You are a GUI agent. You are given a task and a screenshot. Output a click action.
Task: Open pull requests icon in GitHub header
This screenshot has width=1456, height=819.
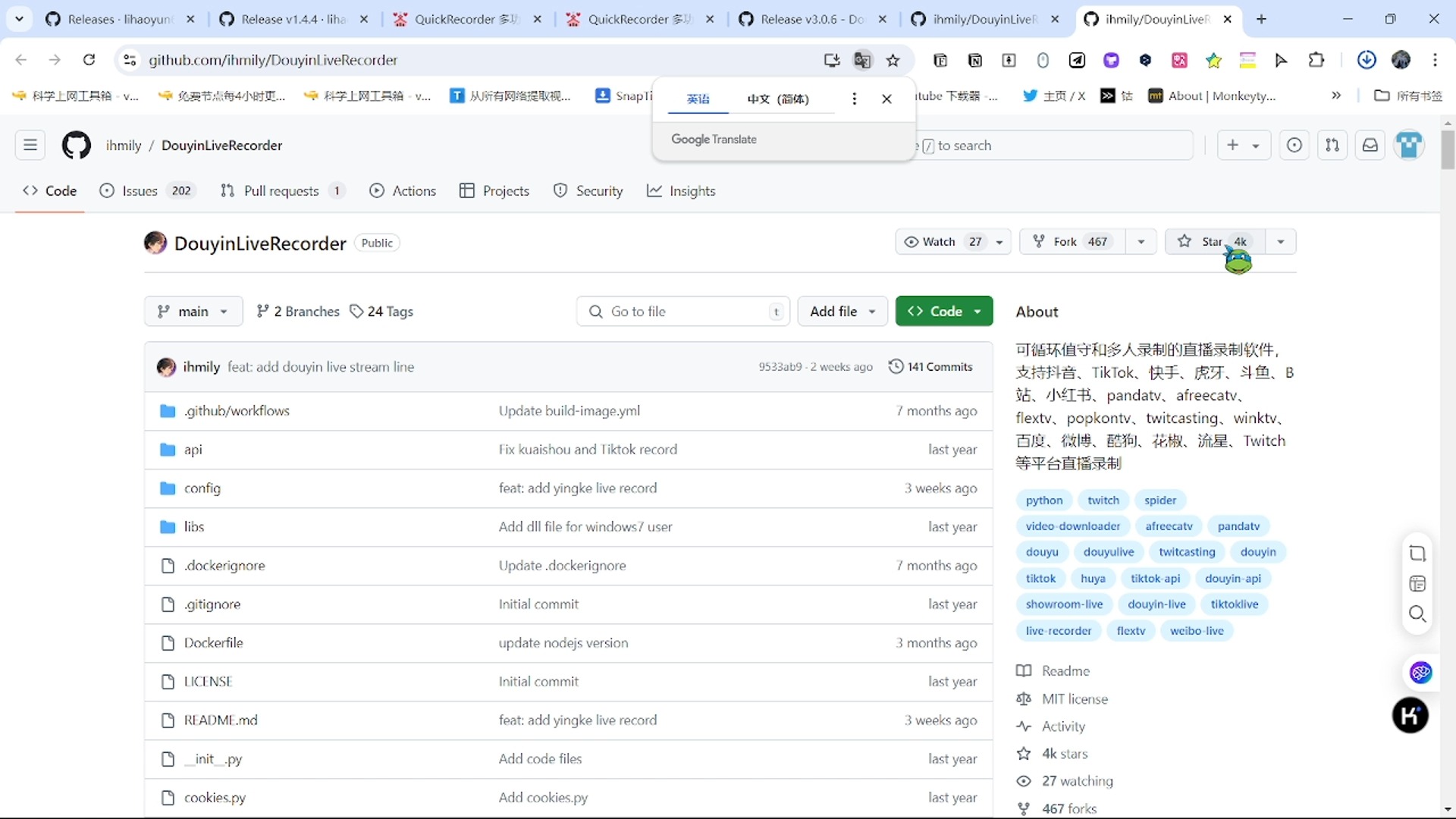pyautogui.click(x=1332, y=145)
